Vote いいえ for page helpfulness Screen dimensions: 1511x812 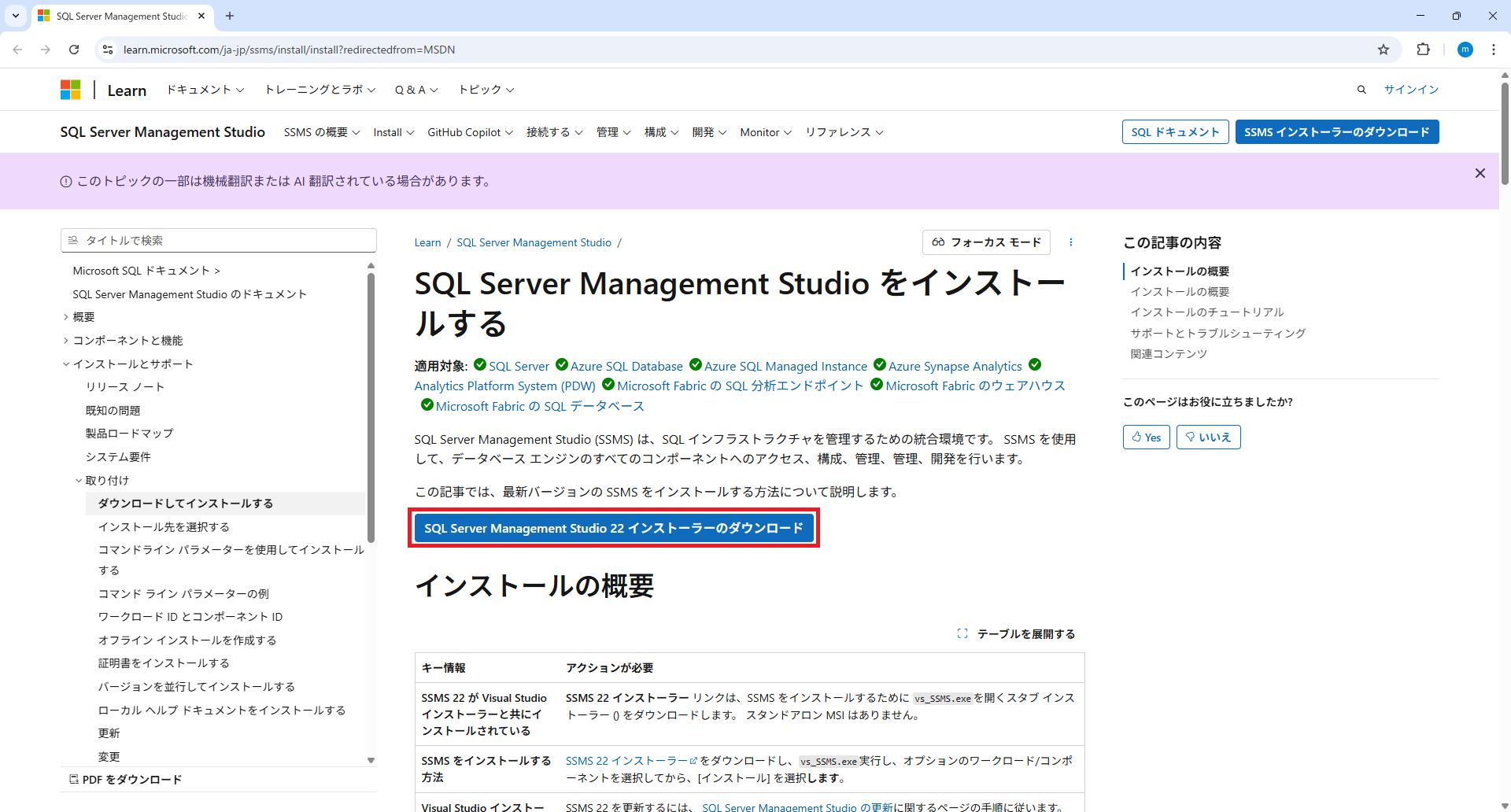click(1208, 437)
